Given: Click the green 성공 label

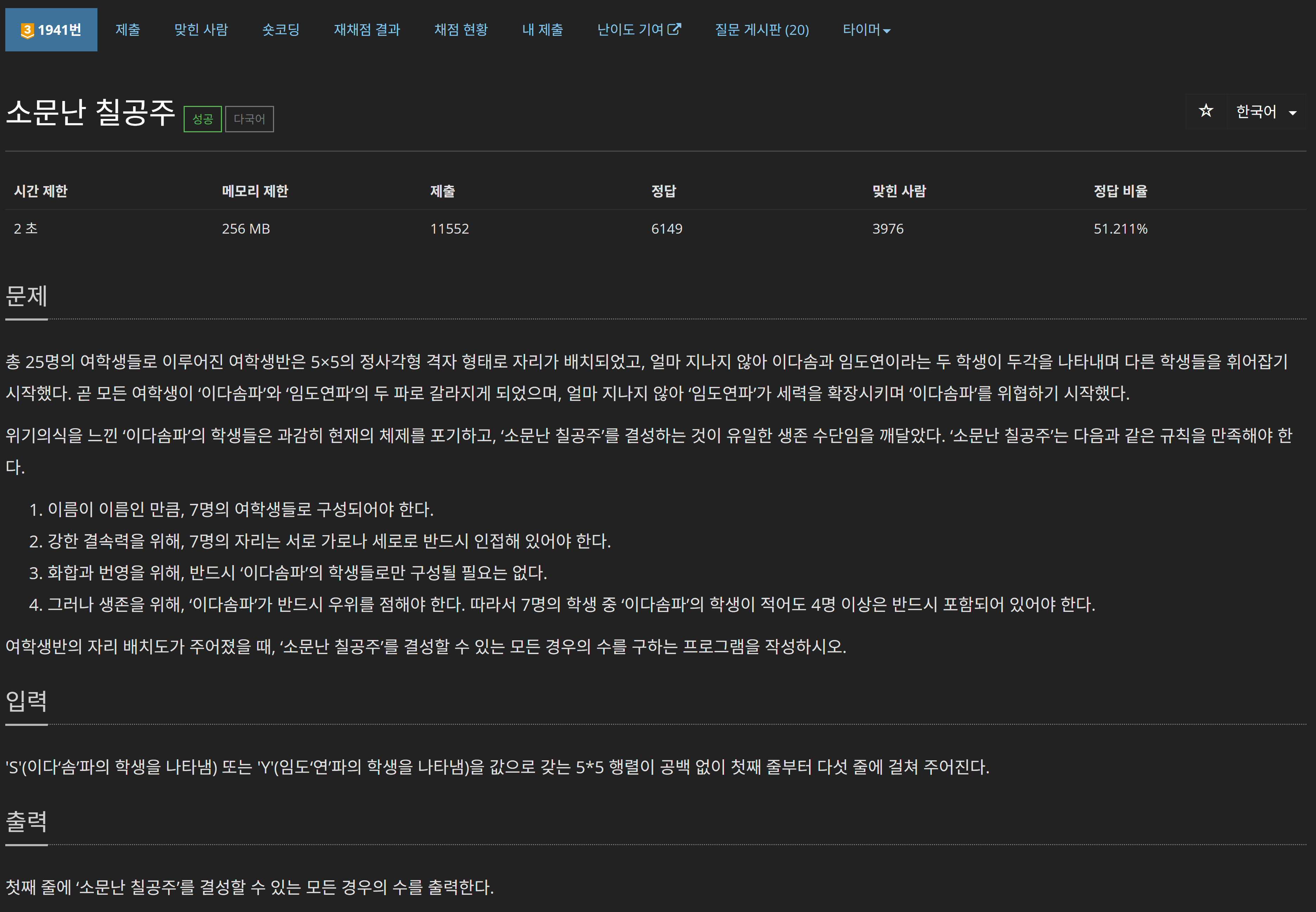Looking at the screenshot, I should pos(202,119).
